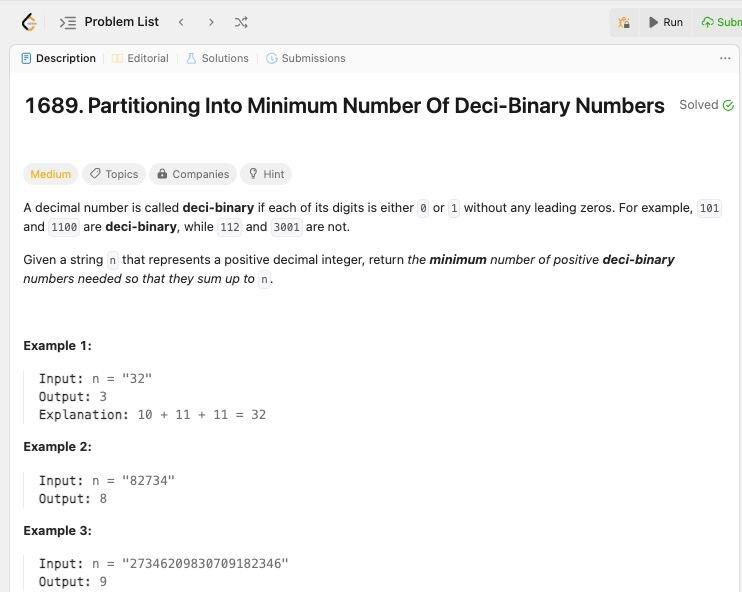Click the inline code '3001'
742x592 pixels.
pos(286,227)
